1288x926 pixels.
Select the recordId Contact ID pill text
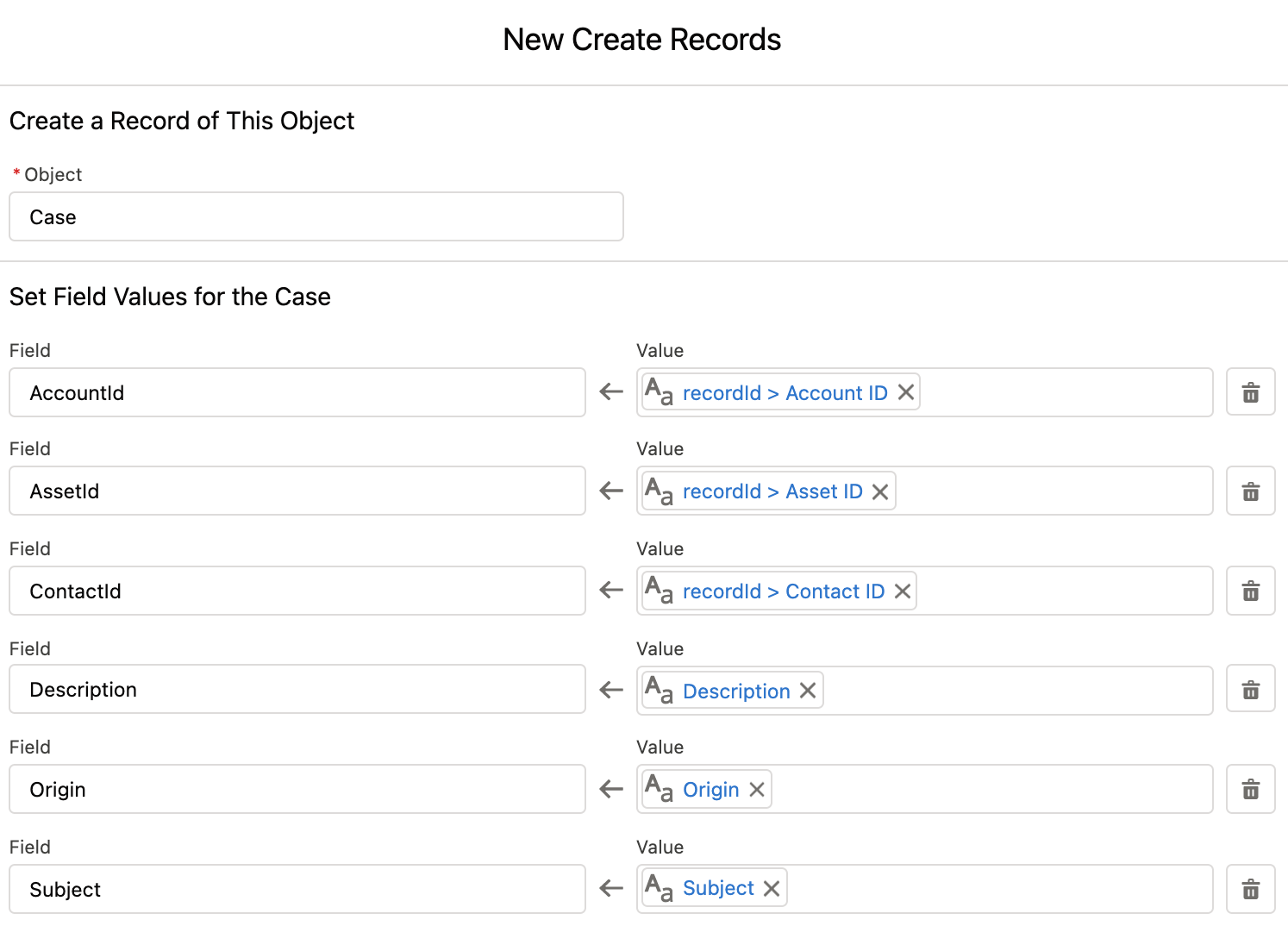tap(784, 591)
